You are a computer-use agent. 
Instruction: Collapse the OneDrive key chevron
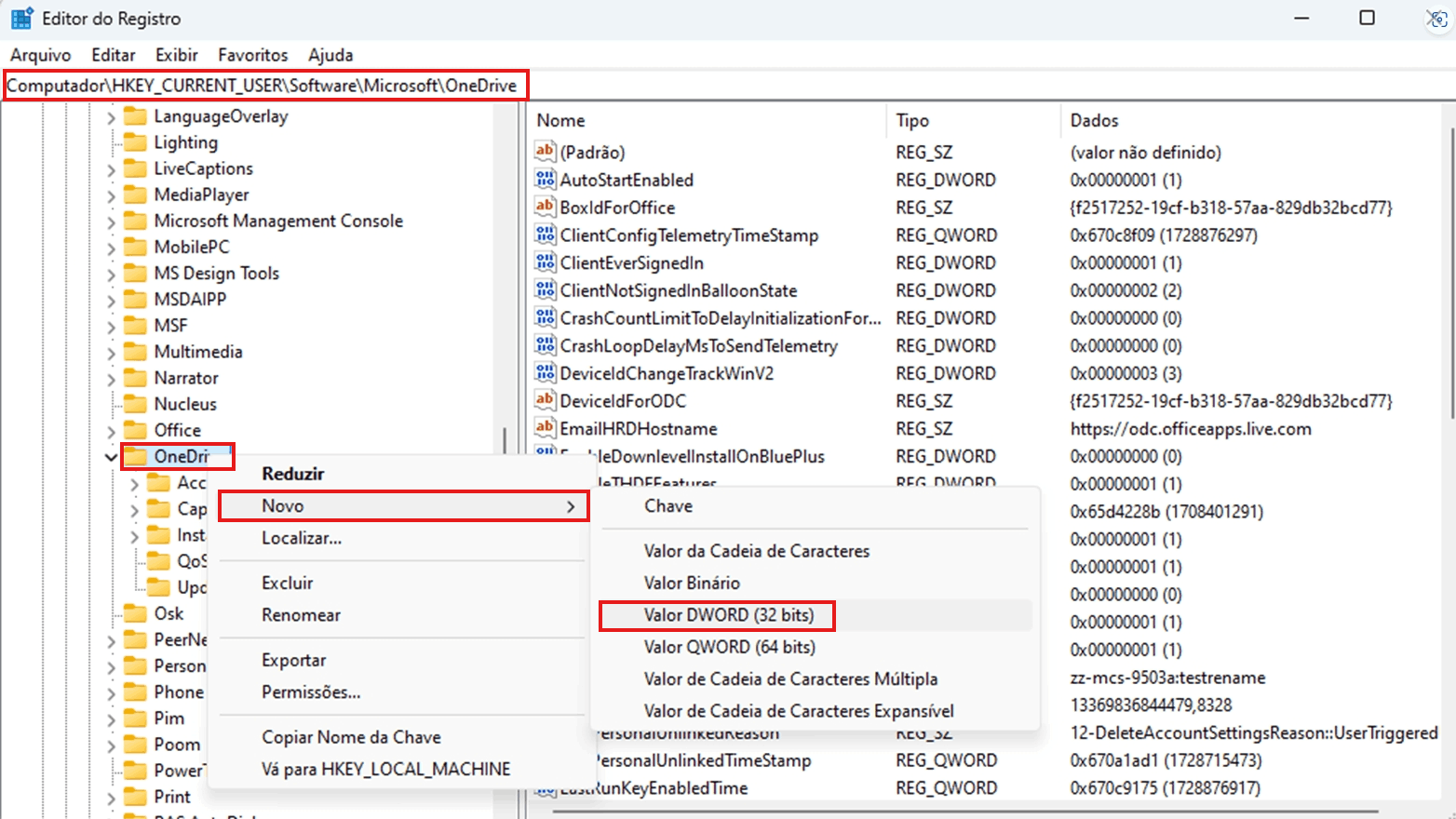[x=111, y=457]
